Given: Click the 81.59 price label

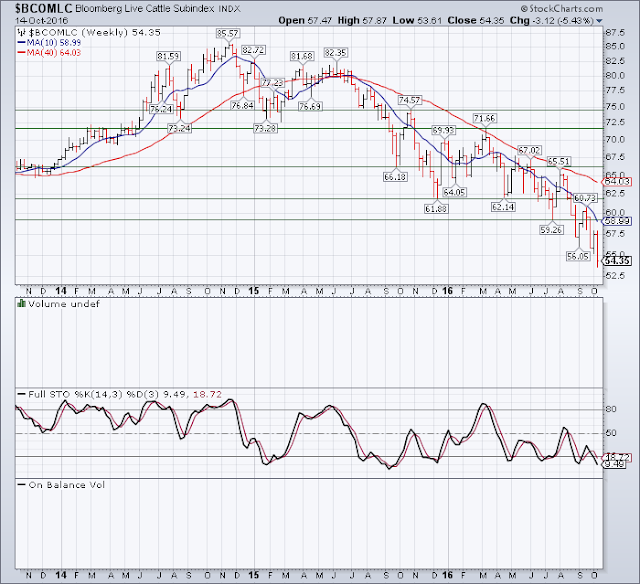Looking at the screenshot, I should (x=169, y=56).
